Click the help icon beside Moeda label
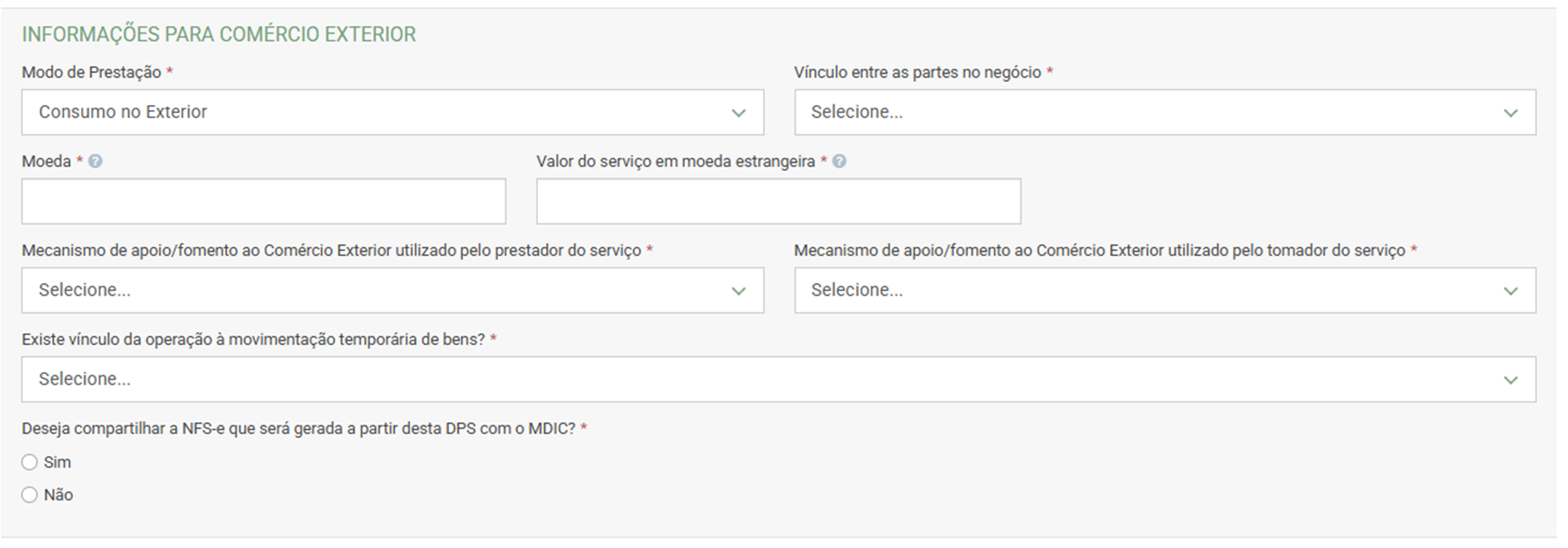The height and width of the screenshot is (548, 1568). pyautogui.click(x=95, y=161)
